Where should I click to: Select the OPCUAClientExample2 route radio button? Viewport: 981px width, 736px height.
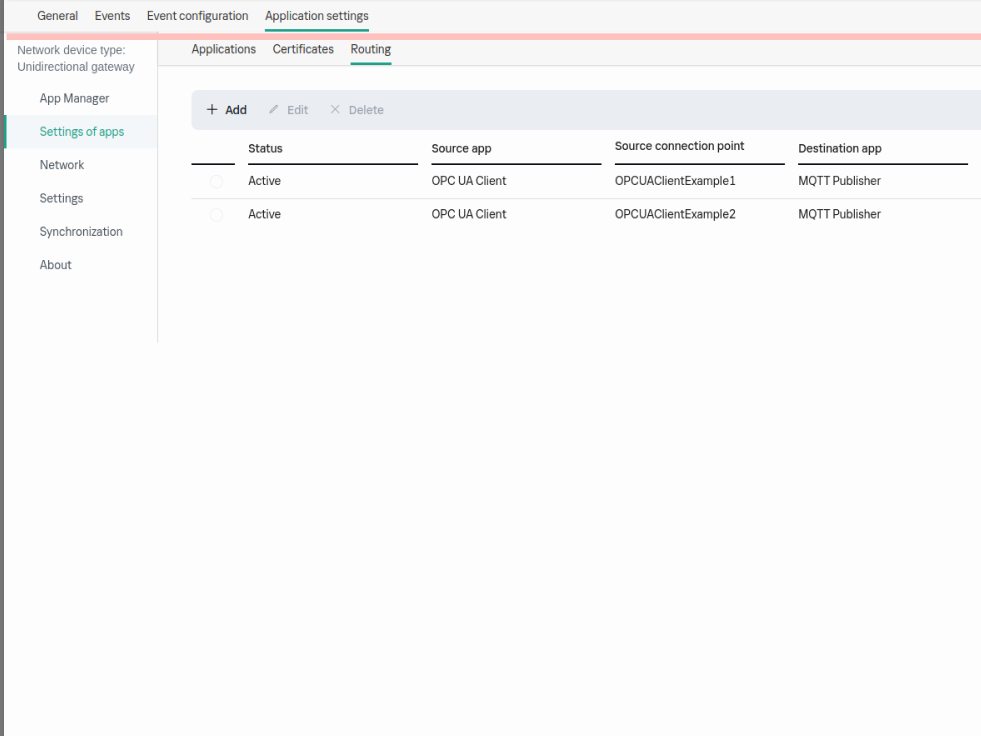216,215
